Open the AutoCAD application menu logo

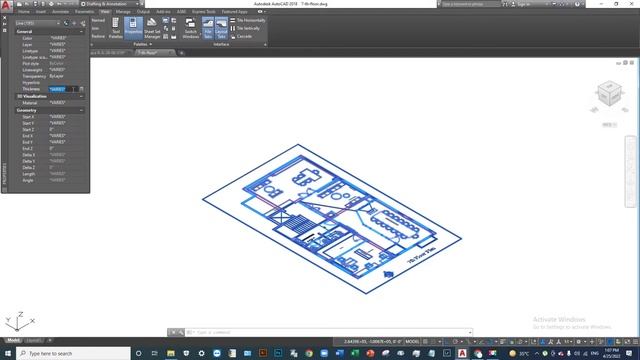(x=6, y=5)
